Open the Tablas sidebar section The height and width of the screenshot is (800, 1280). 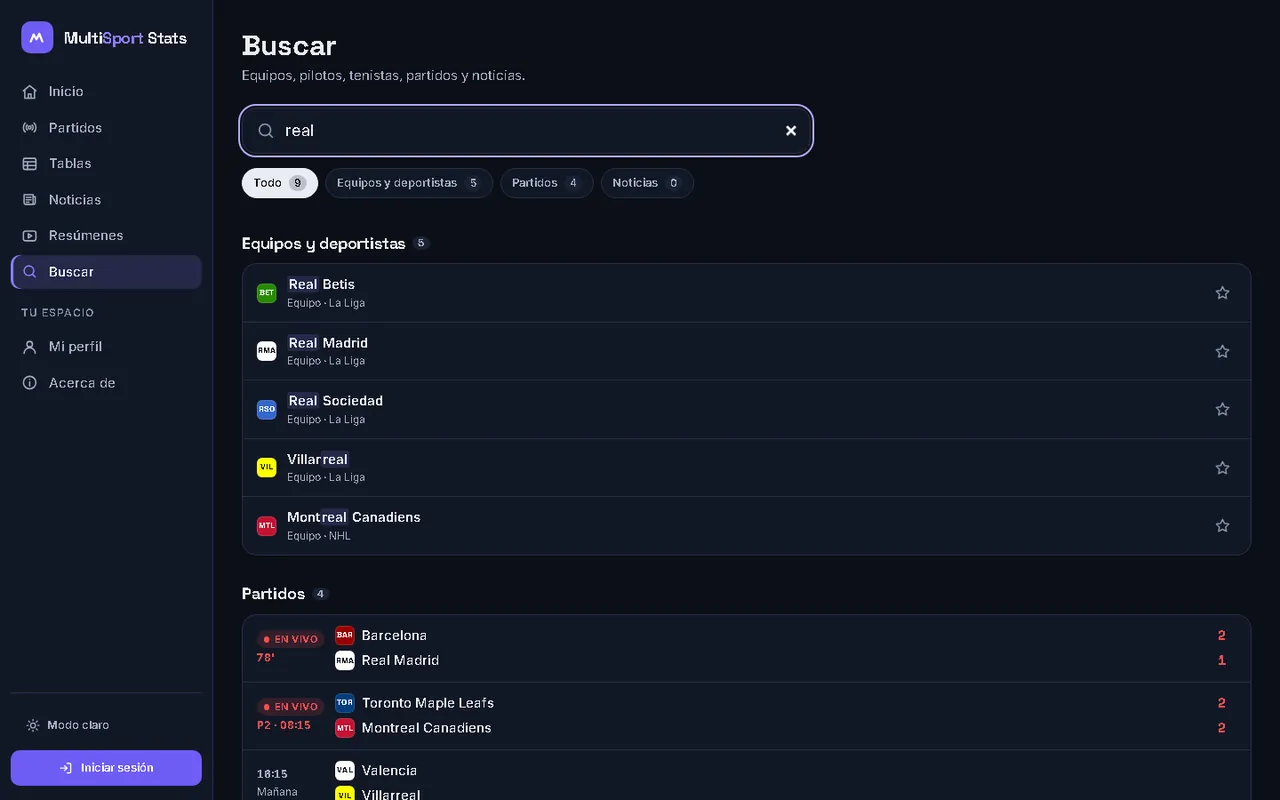click(x=106, y=163)
